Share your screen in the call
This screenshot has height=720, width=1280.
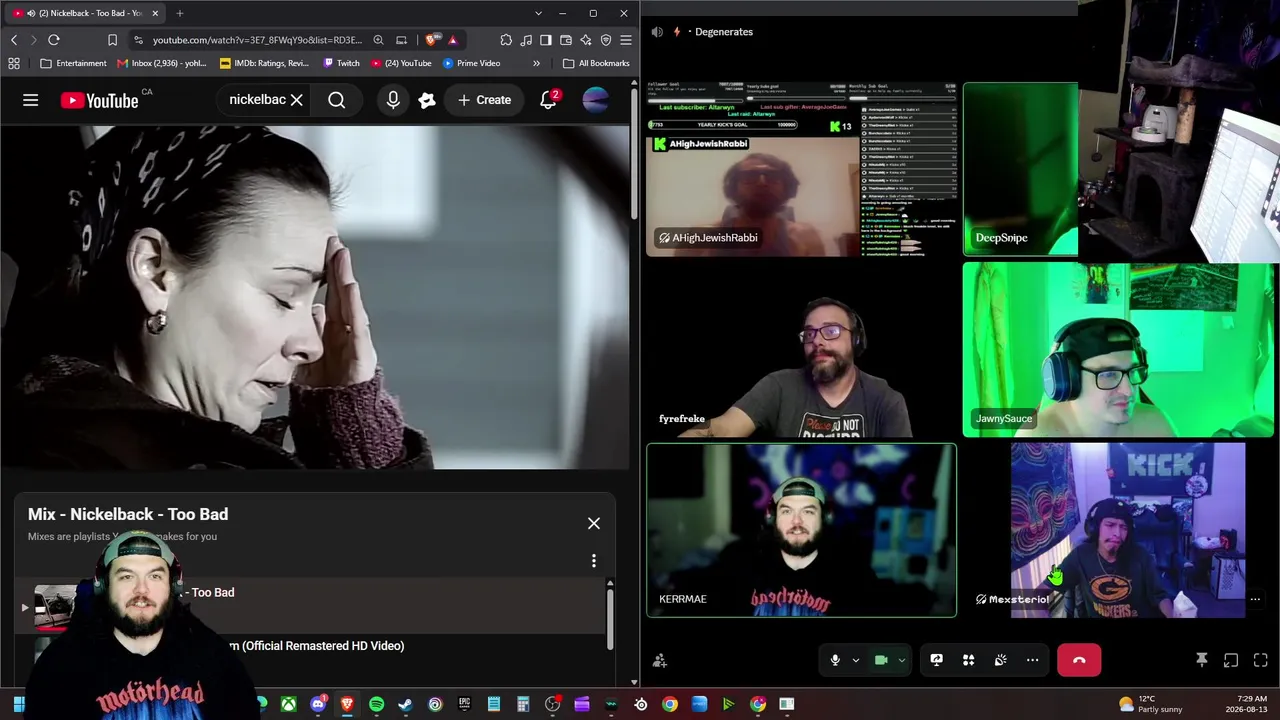click(x=936, y=660)
